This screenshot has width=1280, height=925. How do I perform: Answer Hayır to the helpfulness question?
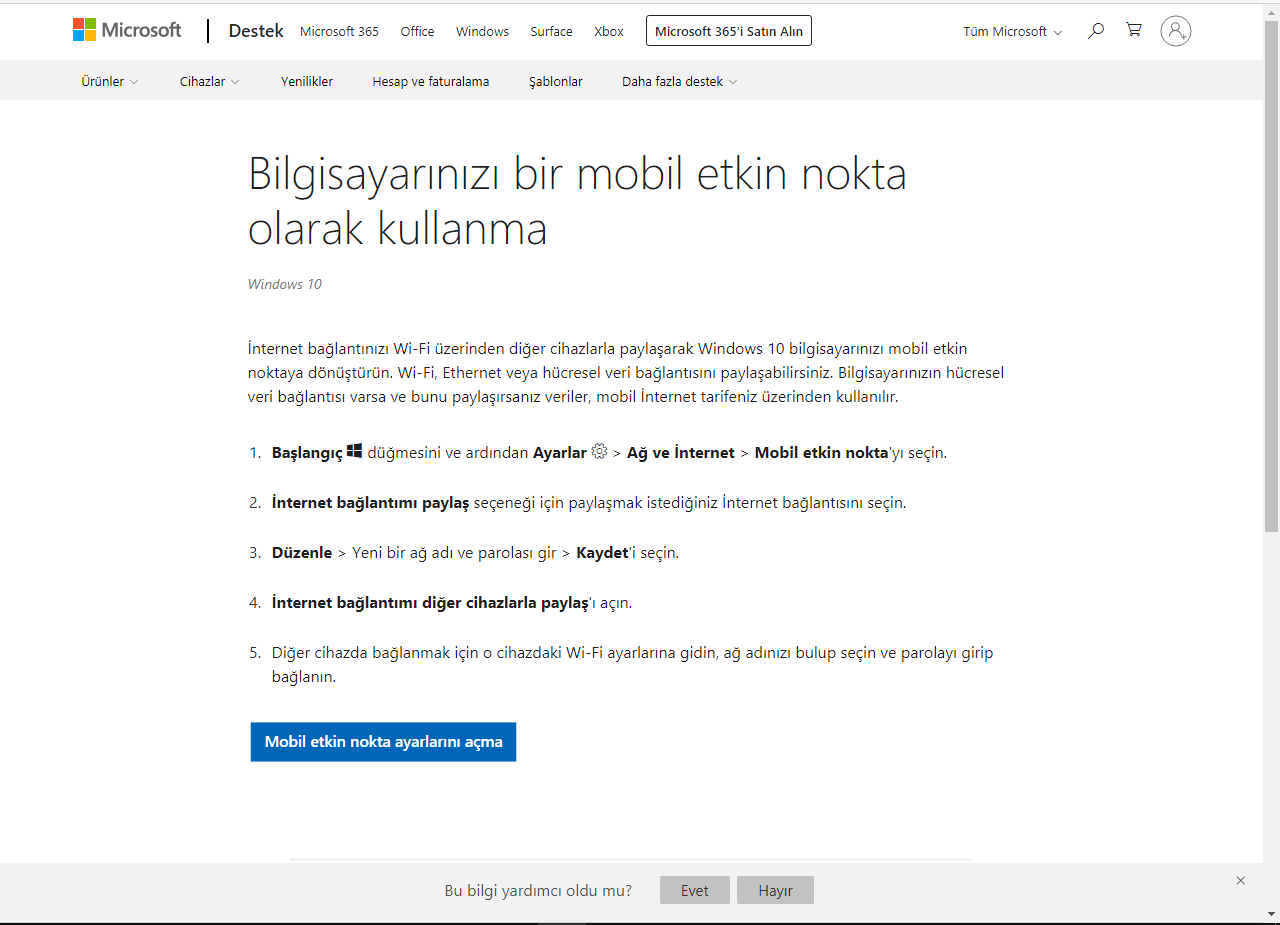point(775,890)
